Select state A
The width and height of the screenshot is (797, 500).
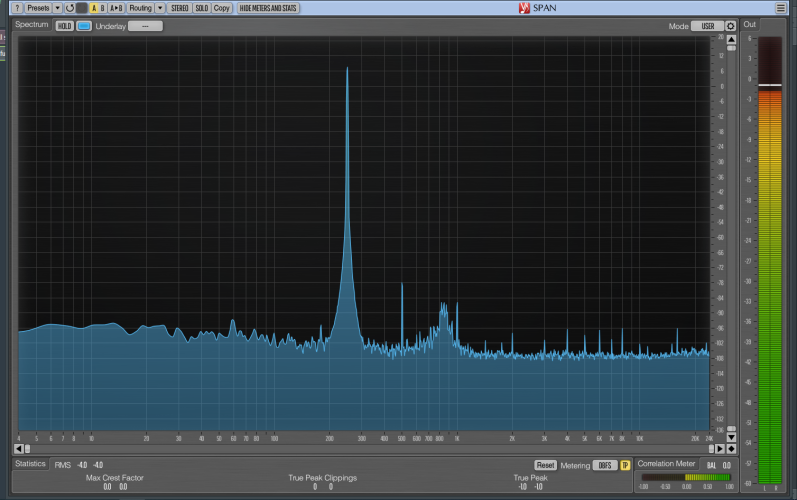coord(94,8)
